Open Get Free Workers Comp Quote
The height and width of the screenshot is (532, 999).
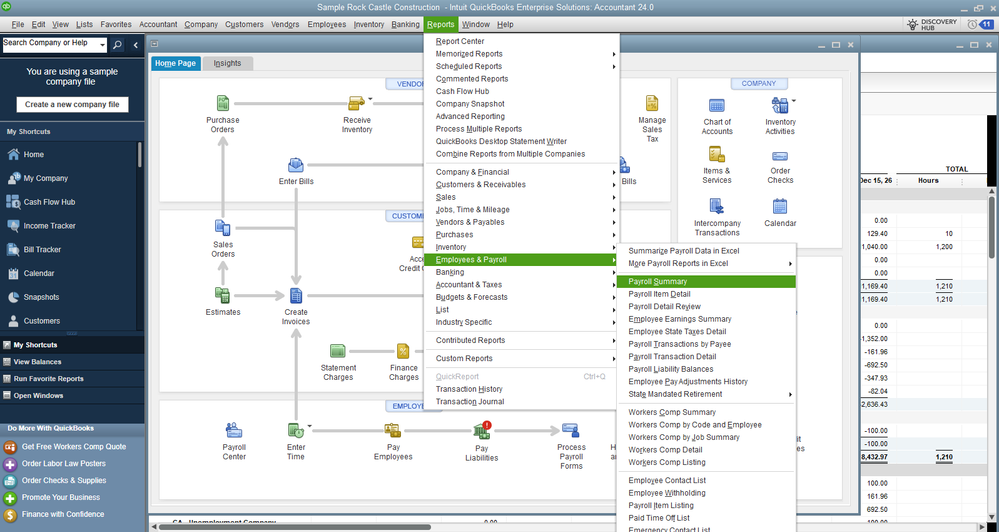[73, 447]
